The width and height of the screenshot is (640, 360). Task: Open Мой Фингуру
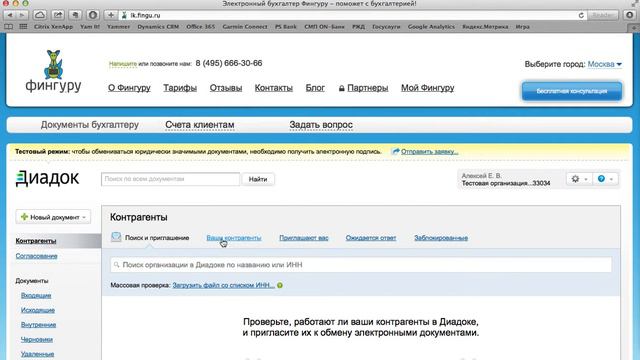pos(427,88)
